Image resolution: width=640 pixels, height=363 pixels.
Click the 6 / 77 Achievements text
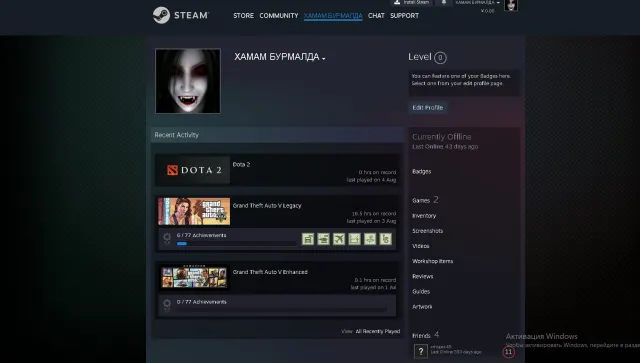[201, 235]
